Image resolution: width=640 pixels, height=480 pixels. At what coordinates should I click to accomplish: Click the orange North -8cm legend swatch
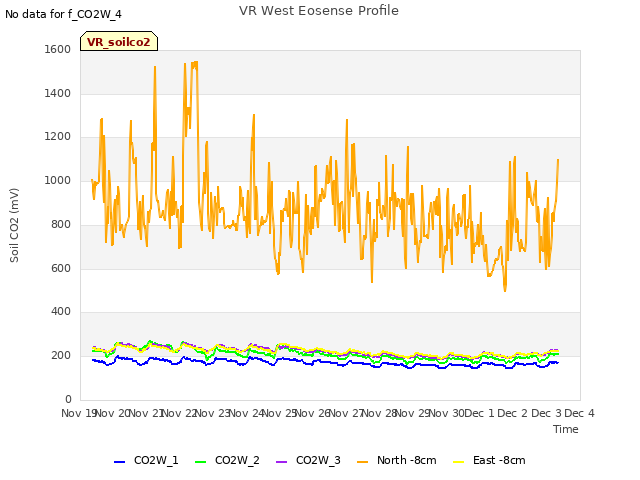click(362, 462)
